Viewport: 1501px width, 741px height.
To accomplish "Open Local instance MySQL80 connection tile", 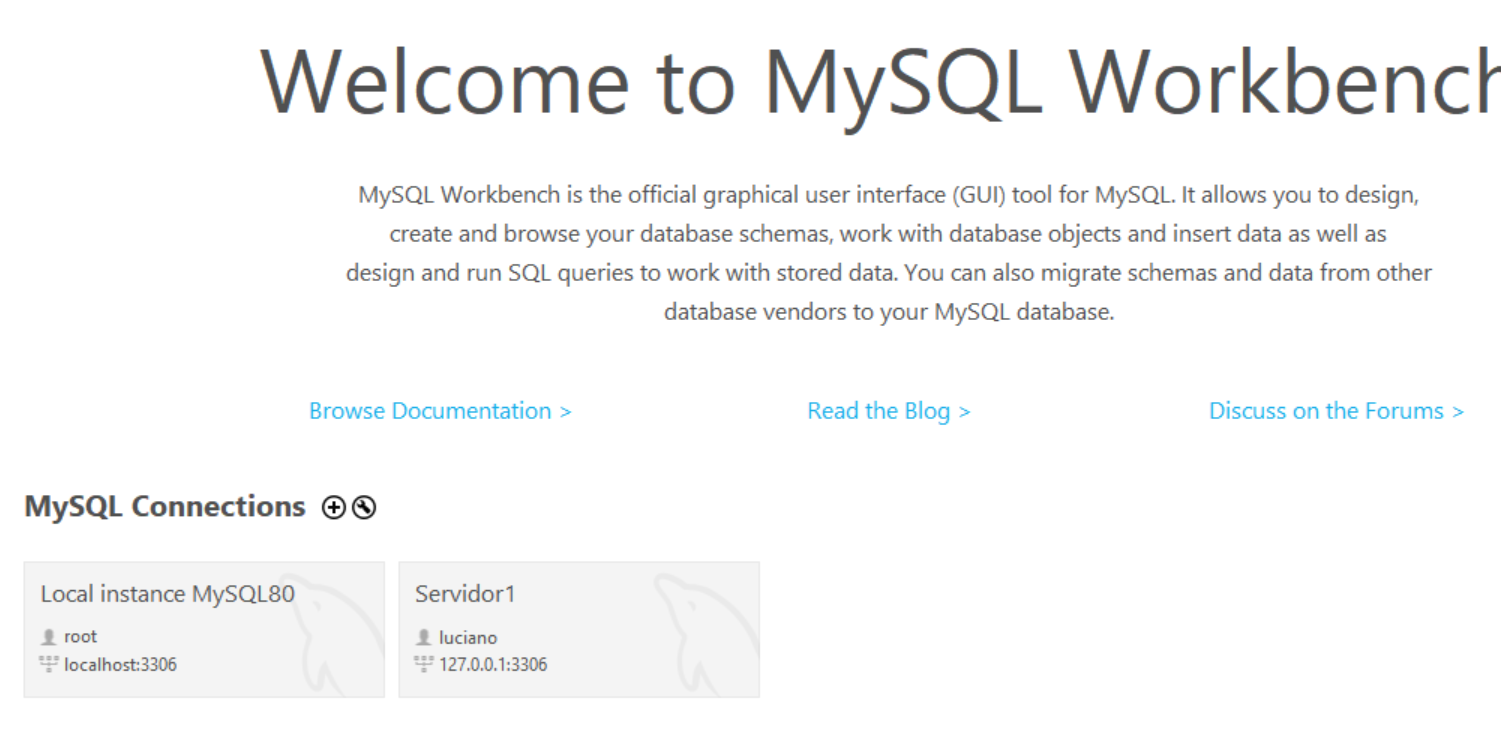I will click(204, 629).
